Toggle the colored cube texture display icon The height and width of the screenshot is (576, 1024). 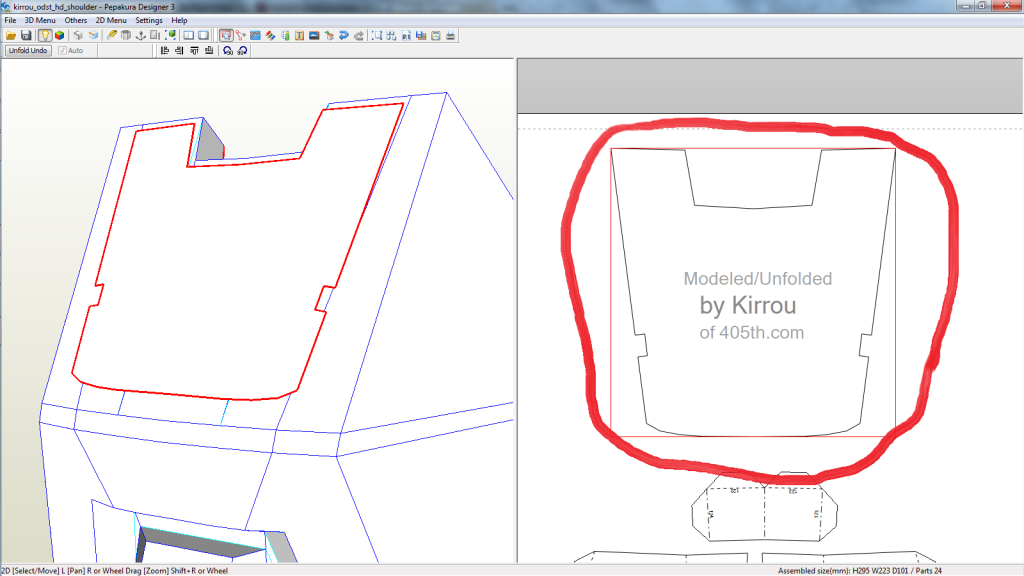pyautogui.click(x=59, y=35)
